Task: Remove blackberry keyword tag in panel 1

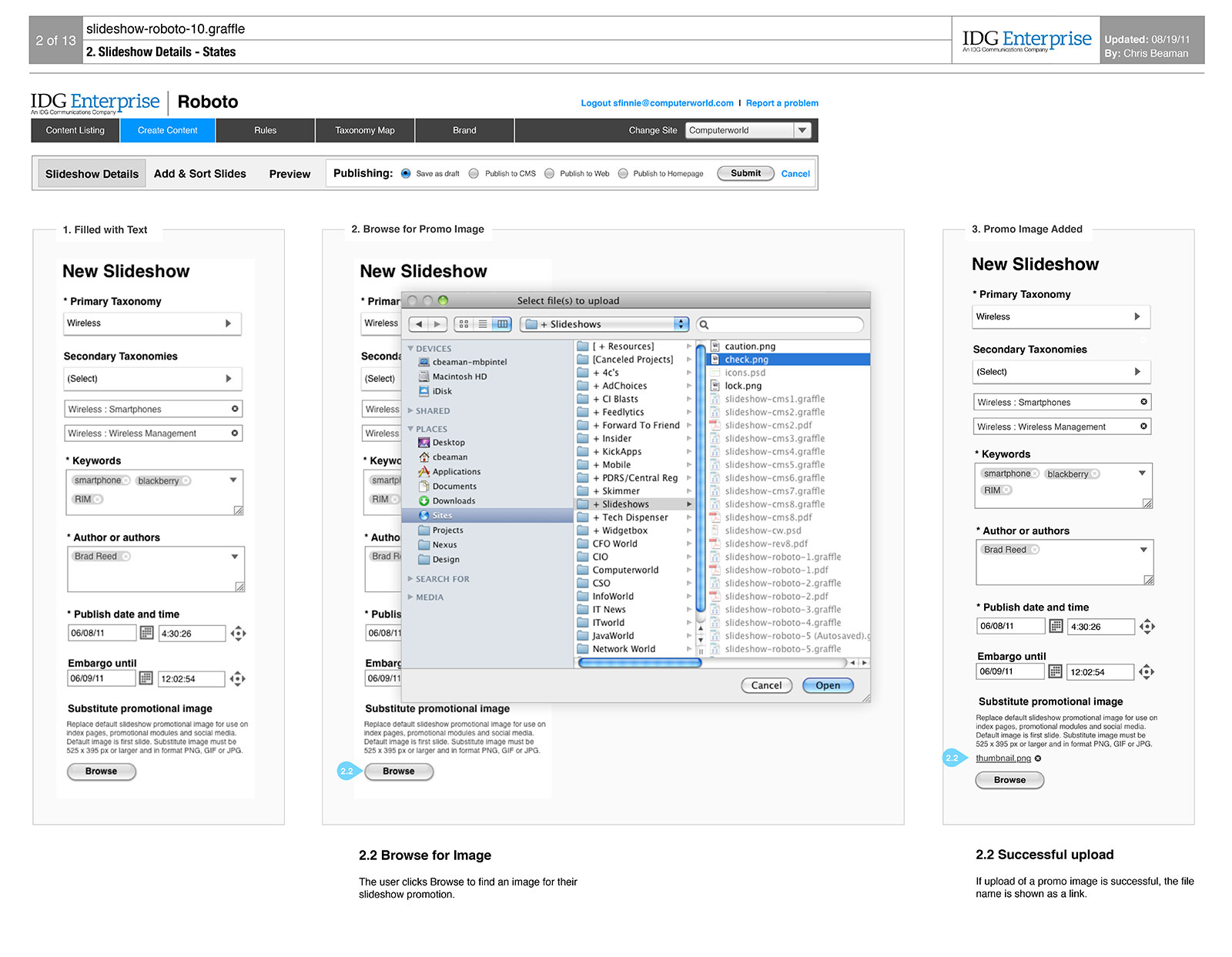Action: 186,481
